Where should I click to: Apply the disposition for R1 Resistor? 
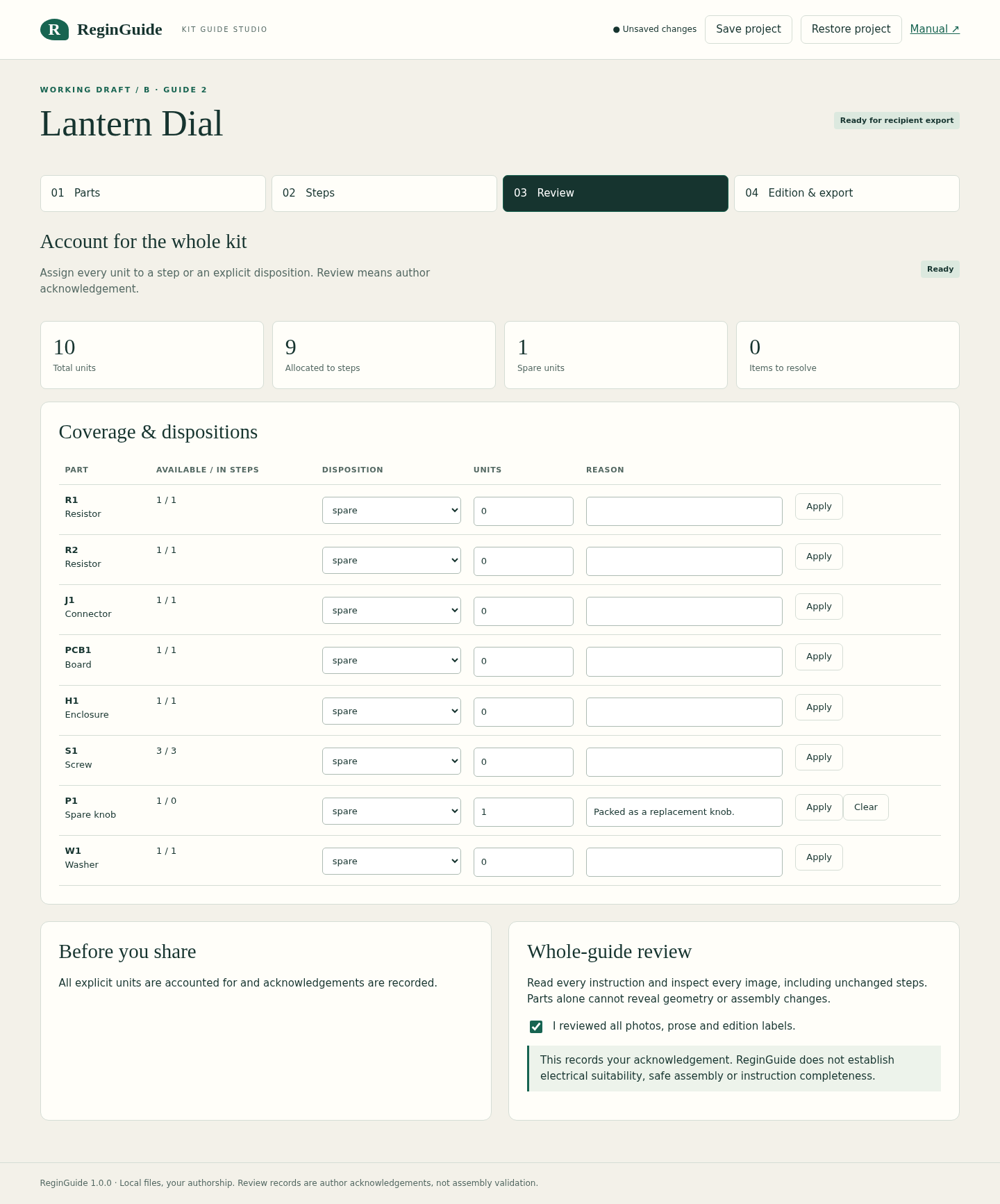click(819, 506)
